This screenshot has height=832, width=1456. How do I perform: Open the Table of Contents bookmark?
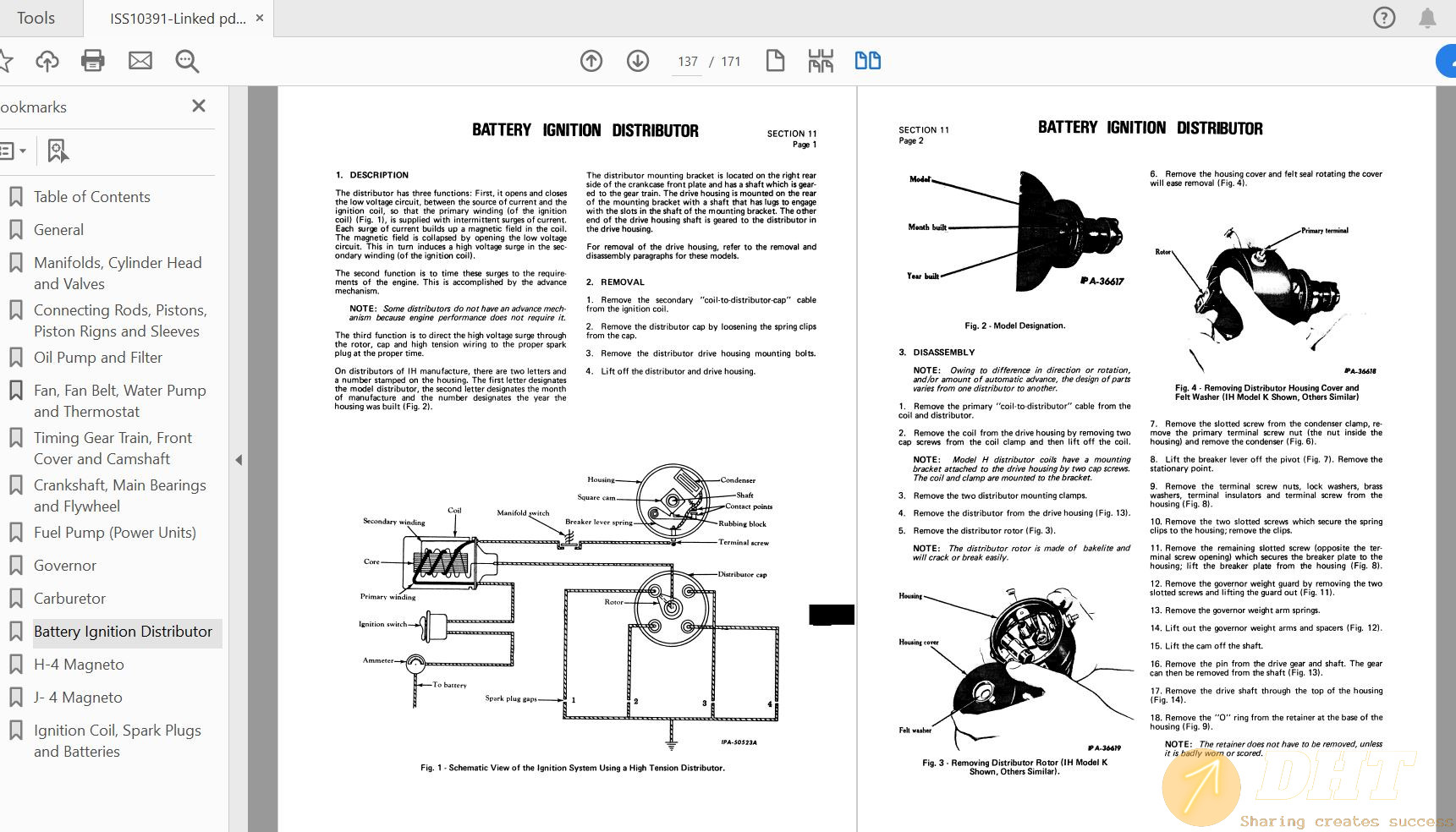[91, 197]
